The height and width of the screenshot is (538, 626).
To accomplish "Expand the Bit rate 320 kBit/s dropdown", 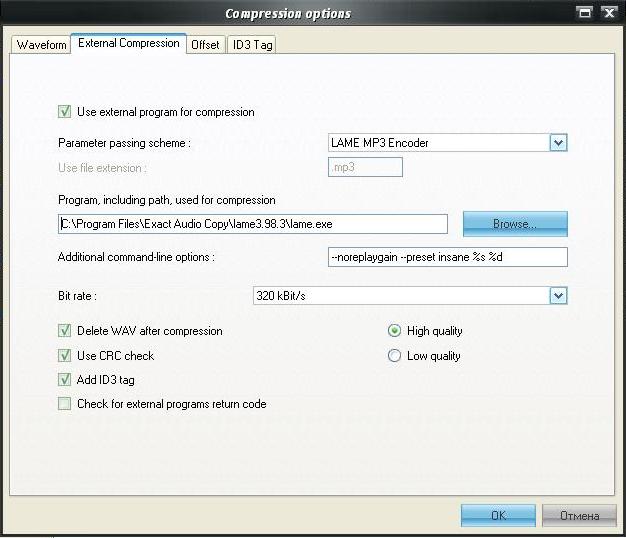I will click(558, 295).
